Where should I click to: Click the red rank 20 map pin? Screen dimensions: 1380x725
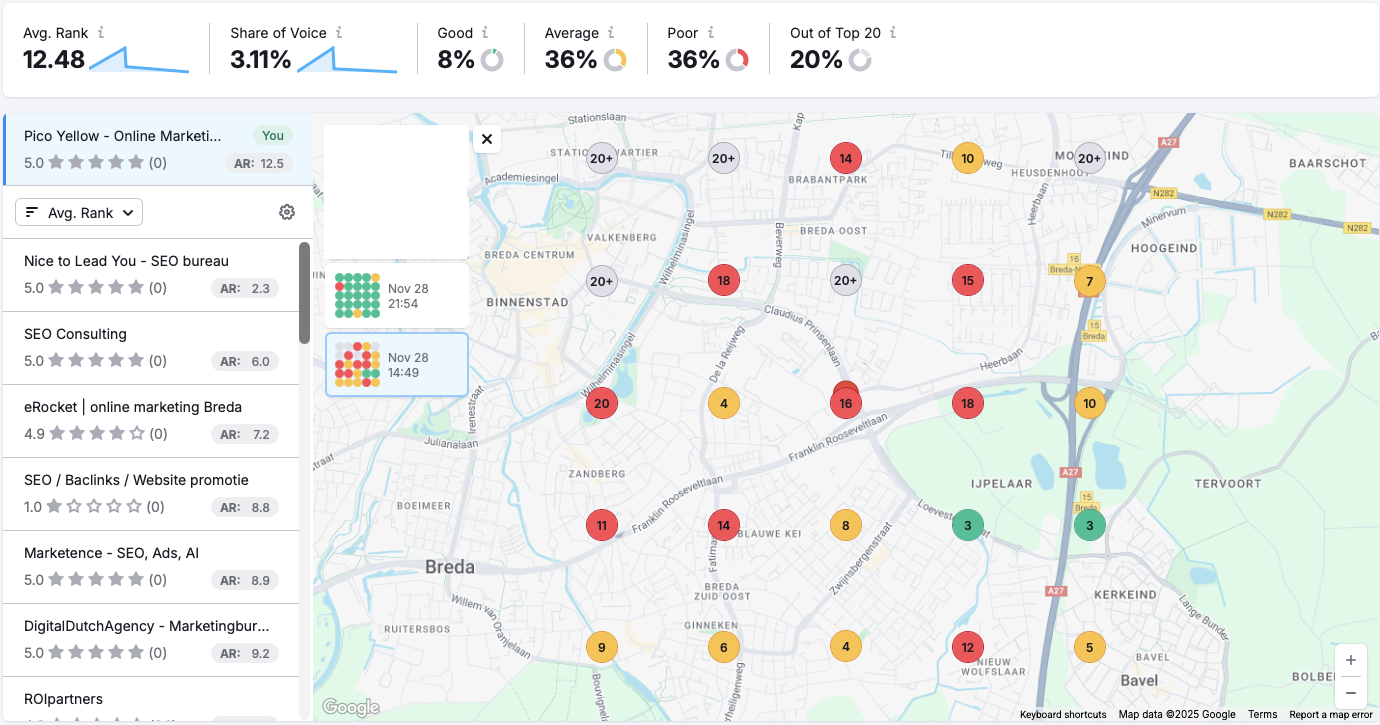(601, 403)
